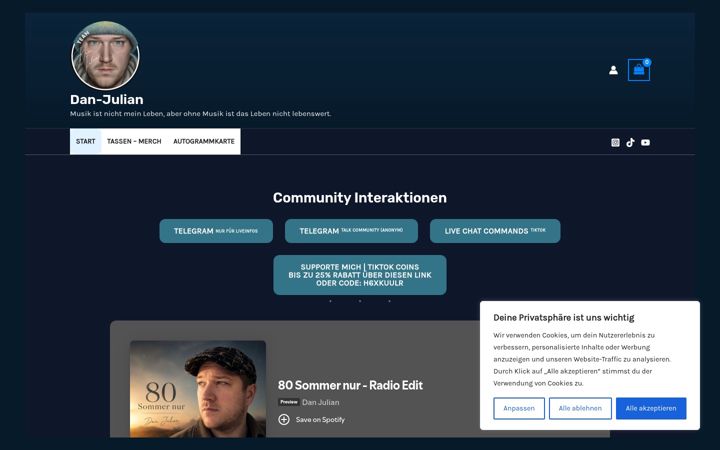Viewport: 720px width, 450px height.
Task: Click the Anpassen cookie button
Action: [519, 408]
